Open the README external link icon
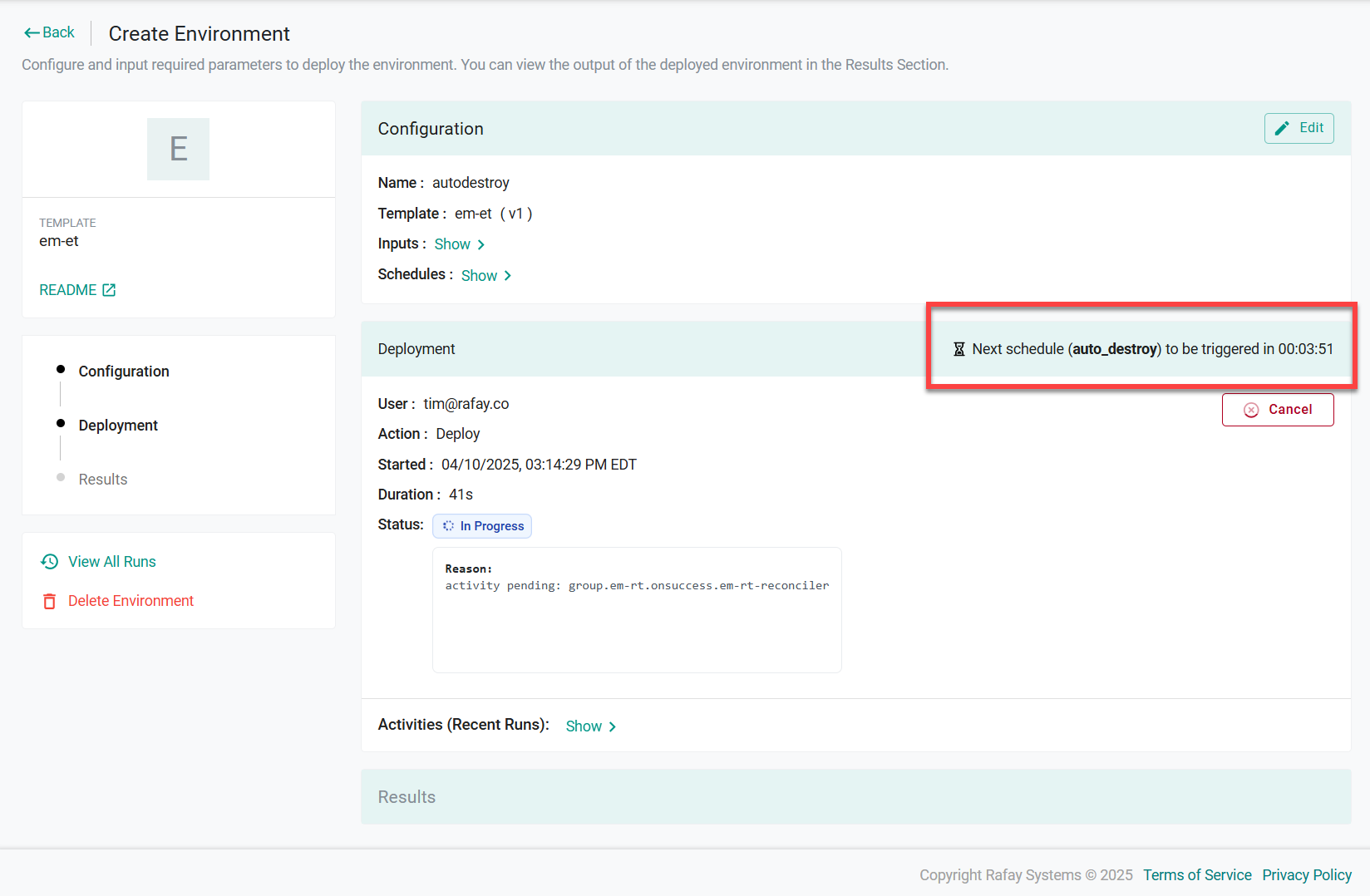 pos(109,290)
